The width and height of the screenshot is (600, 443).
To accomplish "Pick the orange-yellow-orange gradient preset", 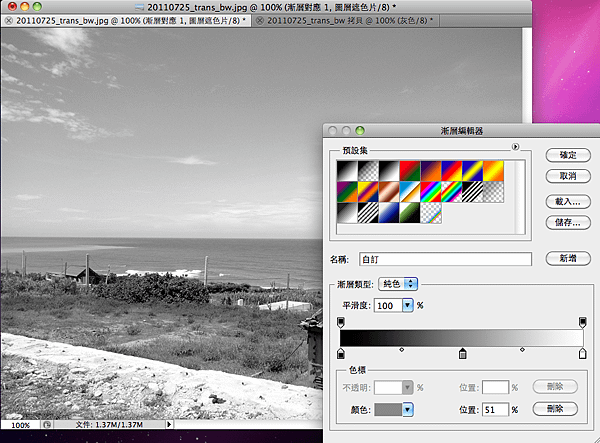I will click(x=493, y=171).
